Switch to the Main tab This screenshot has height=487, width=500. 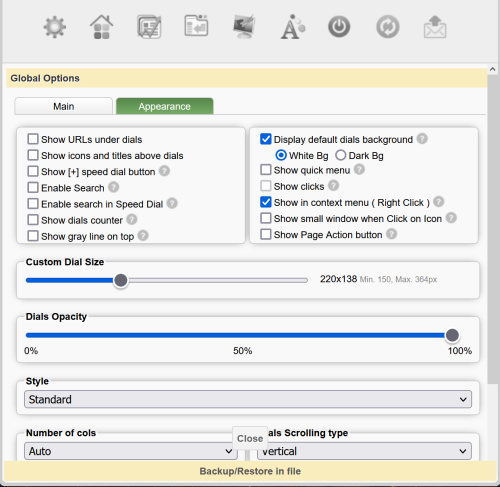[63, 106]
